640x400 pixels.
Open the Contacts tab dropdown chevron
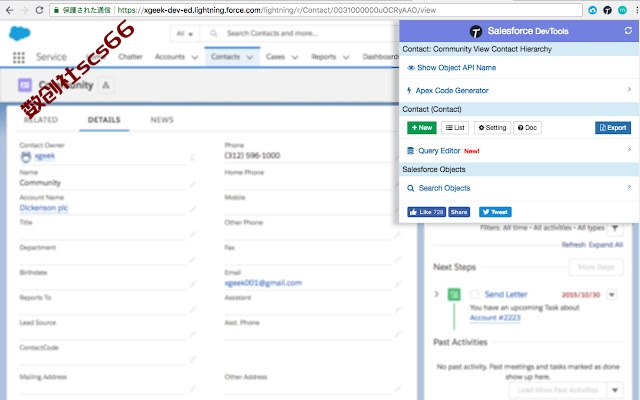(x=249, y=57)
